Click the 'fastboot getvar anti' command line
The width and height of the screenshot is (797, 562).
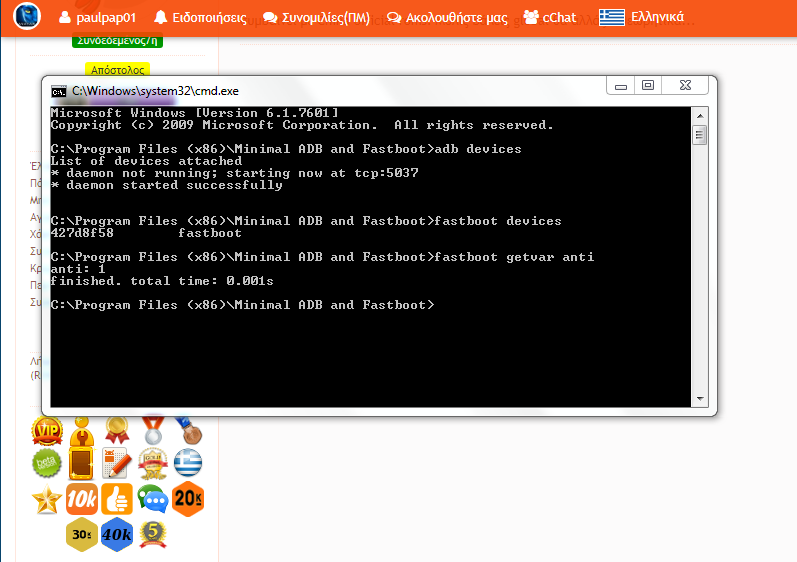(322, 257)
